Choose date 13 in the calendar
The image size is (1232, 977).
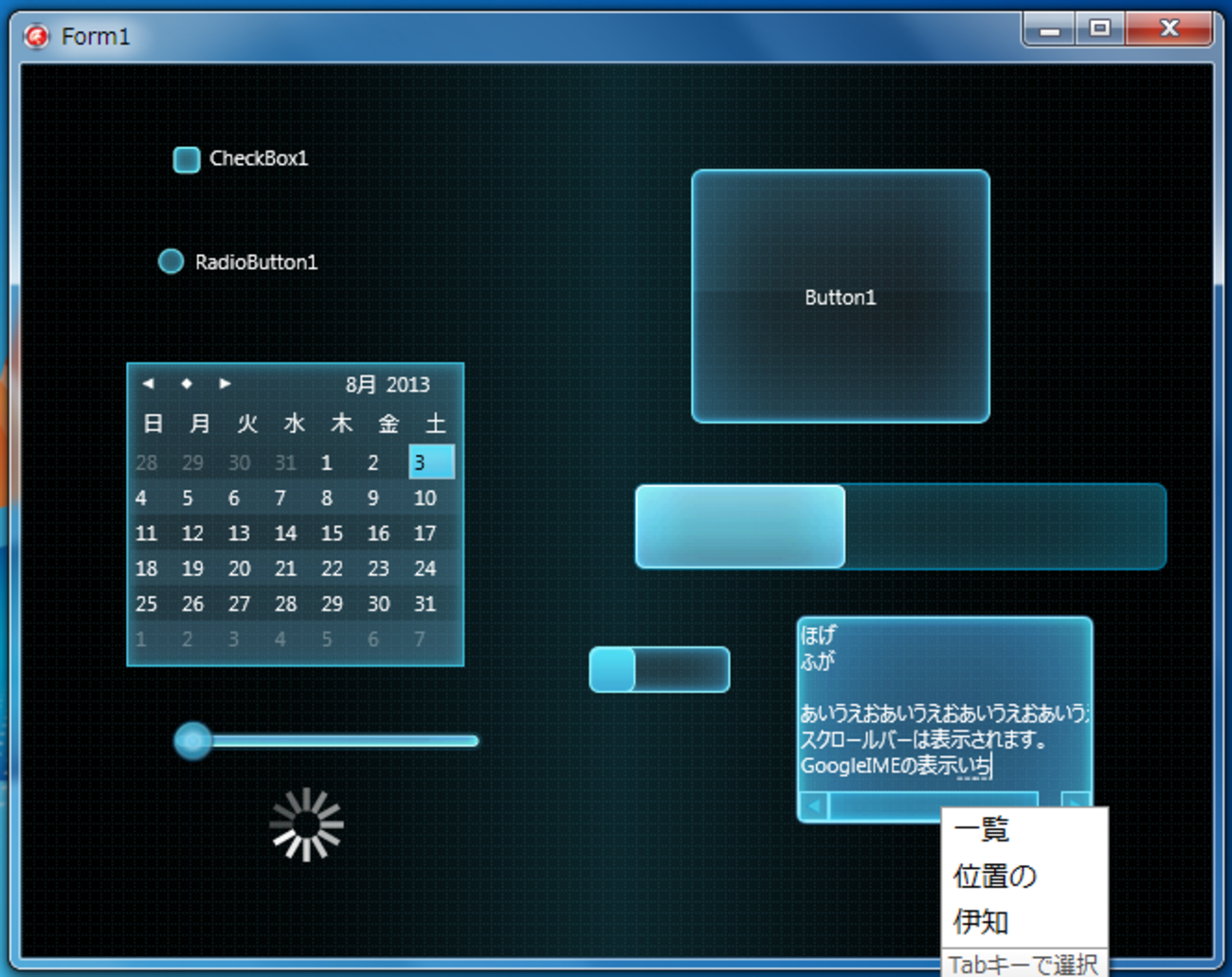click(239, 534)
